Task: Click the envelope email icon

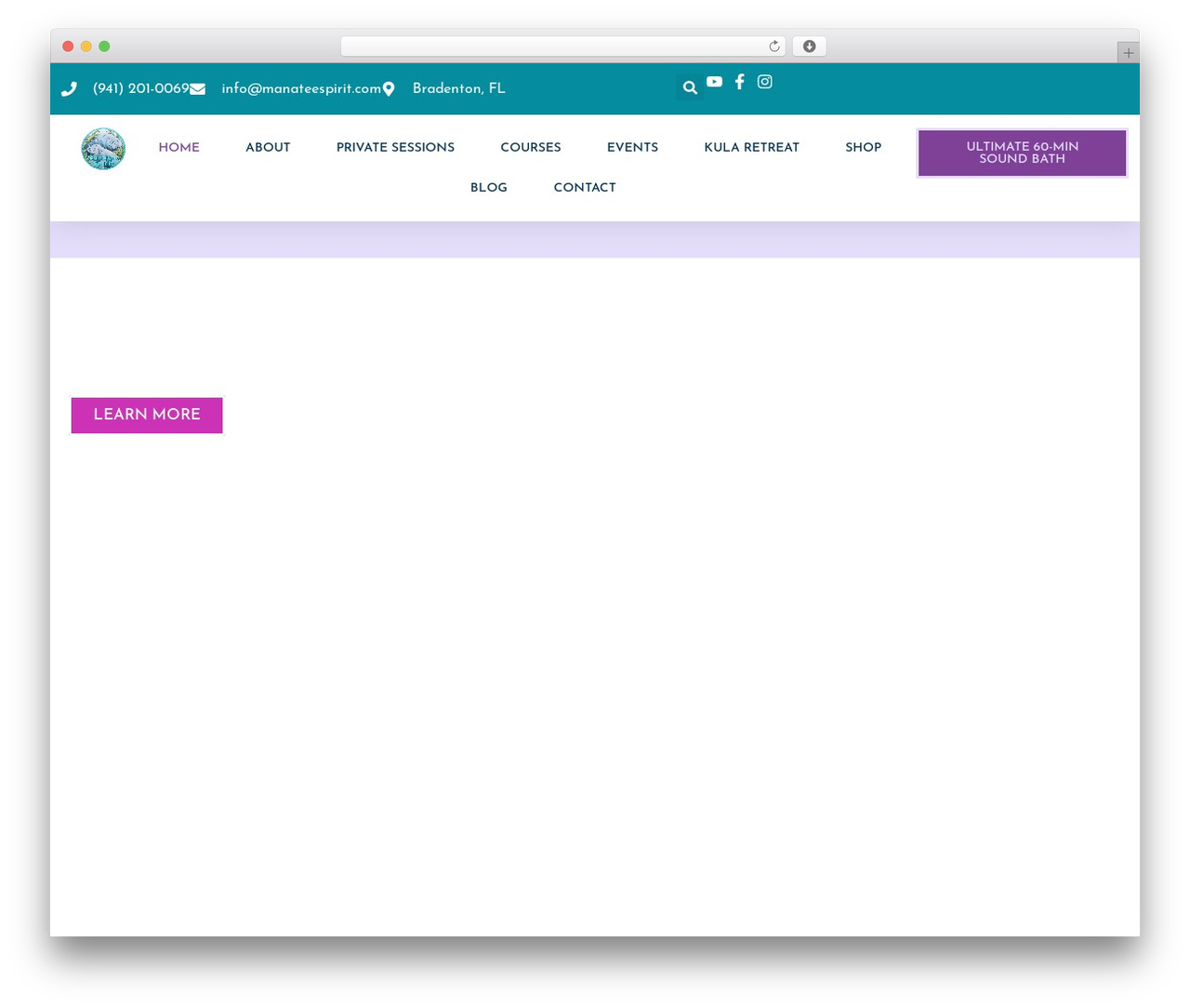Action: coord(197,89)
